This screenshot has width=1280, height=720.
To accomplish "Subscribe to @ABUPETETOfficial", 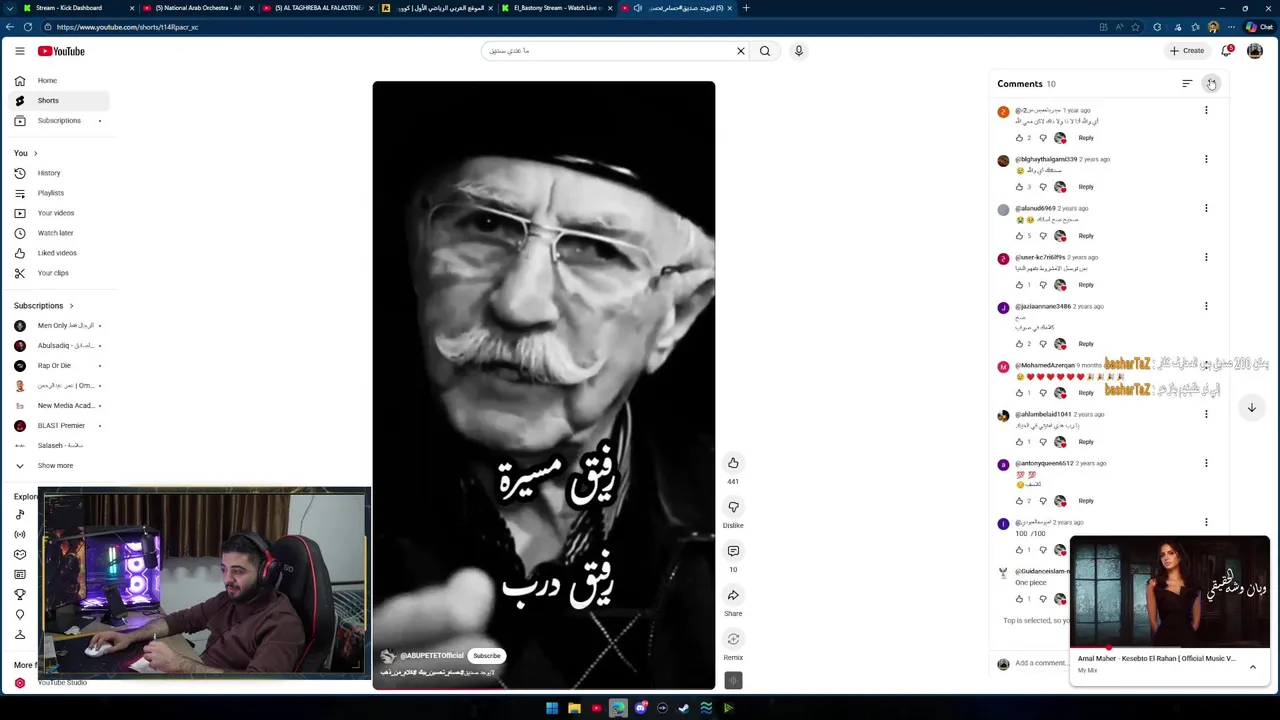I will pyautogui.click(x=487, y=656).
